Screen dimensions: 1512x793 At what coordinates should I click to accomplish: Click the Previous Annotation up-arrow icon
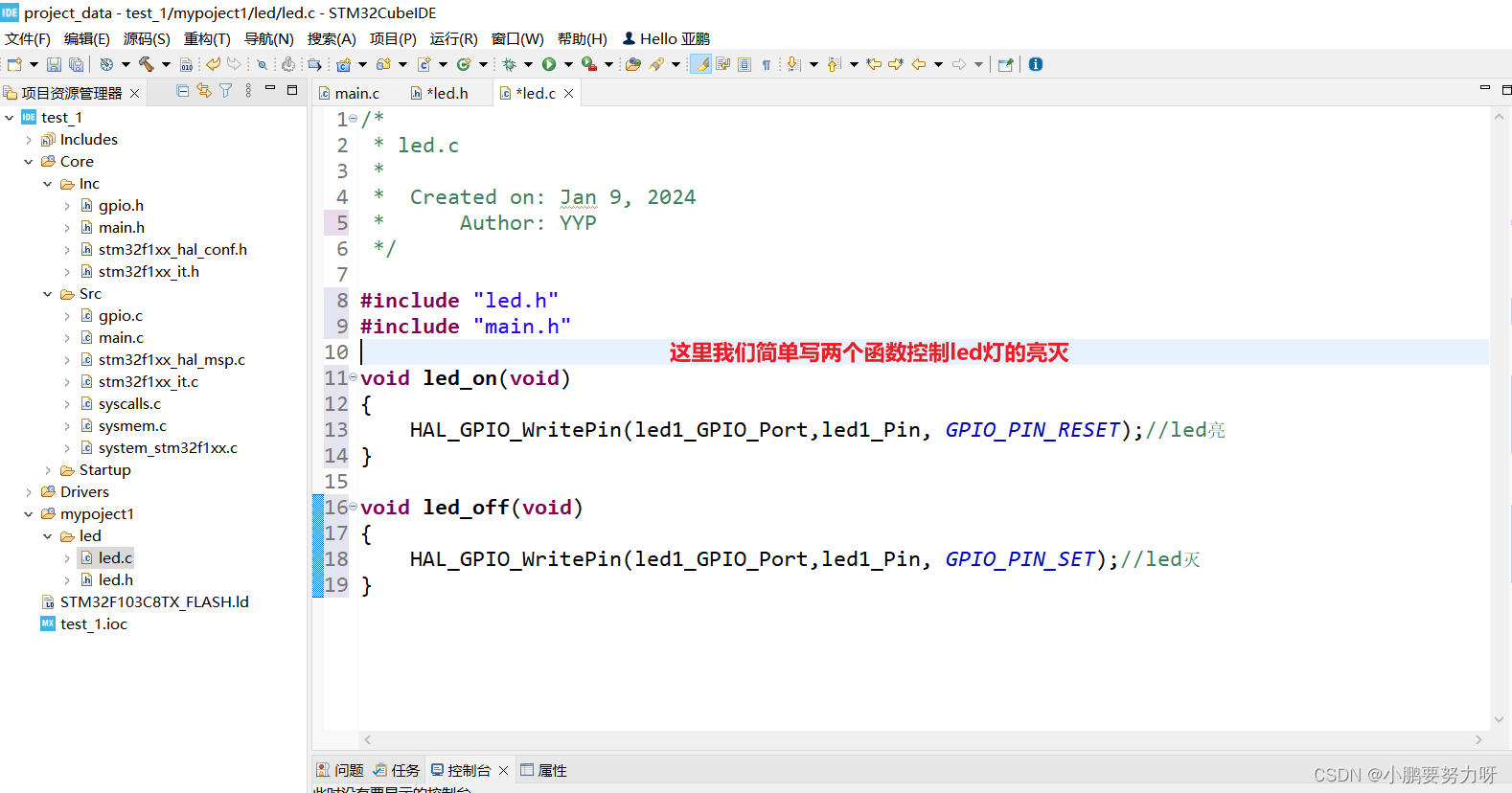point(834,64)
